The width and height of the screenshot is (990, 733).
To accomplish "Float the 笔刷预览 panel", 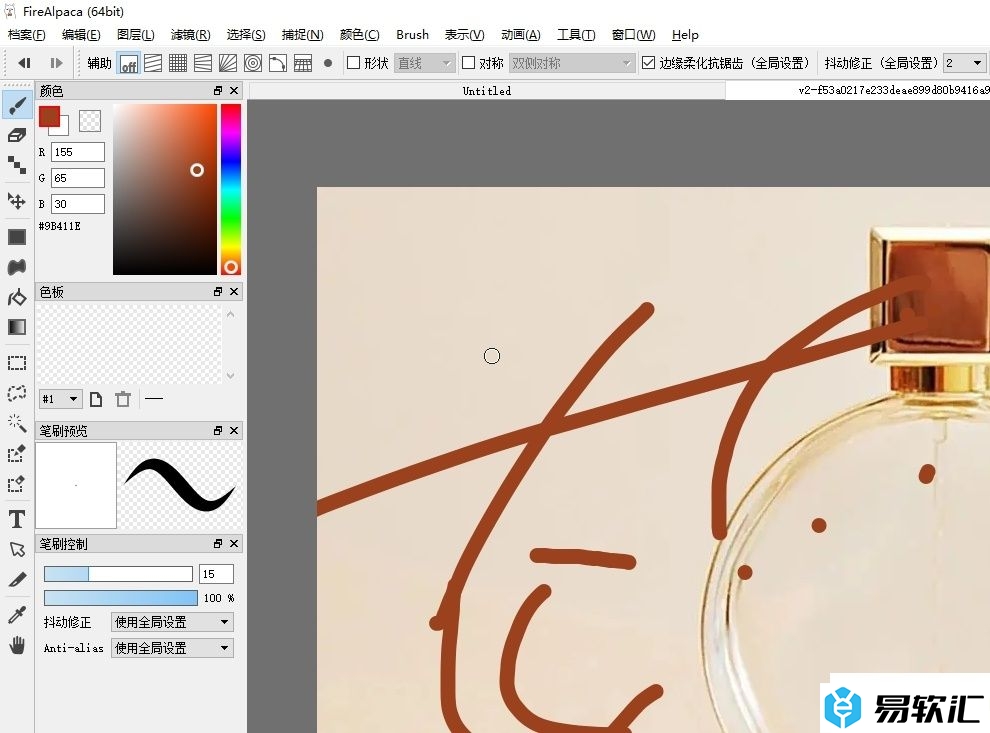I will coord(218,431).
